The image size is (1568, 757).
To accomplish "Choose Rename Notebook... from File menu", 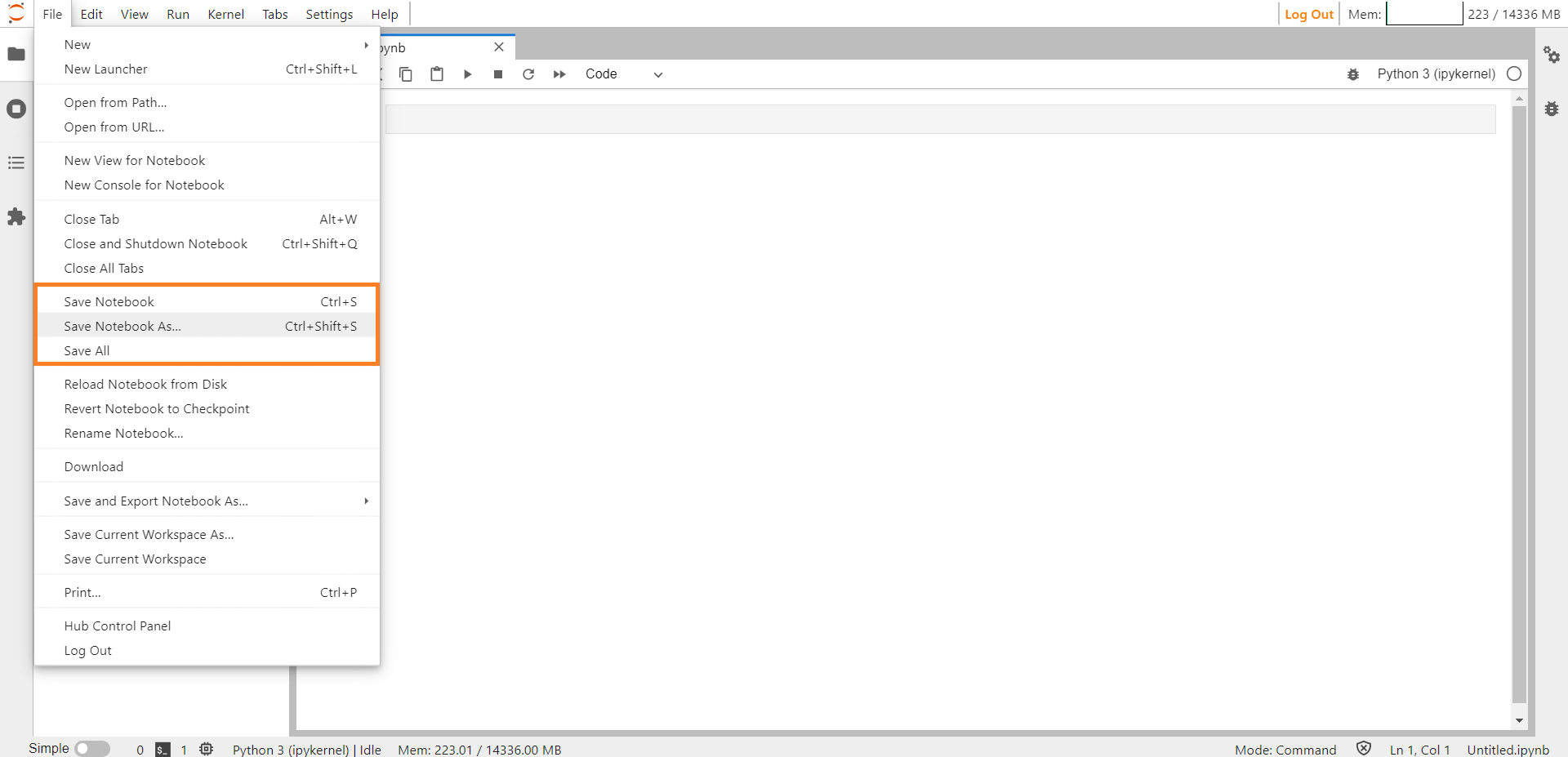I will point(124,434).
